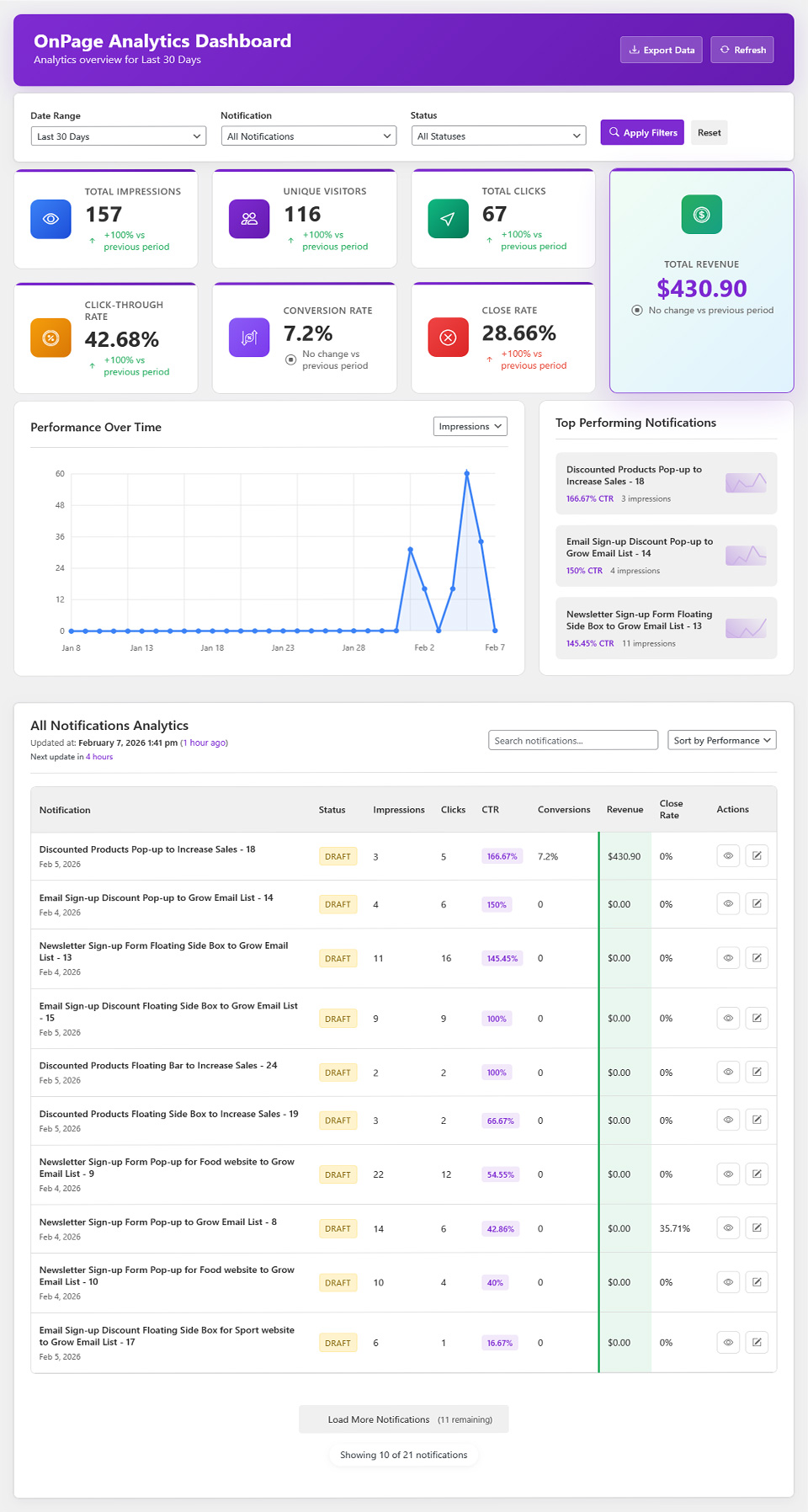
Task: Click the Search notifications input field
Action: pyautogui.click(x=572, y=741)
